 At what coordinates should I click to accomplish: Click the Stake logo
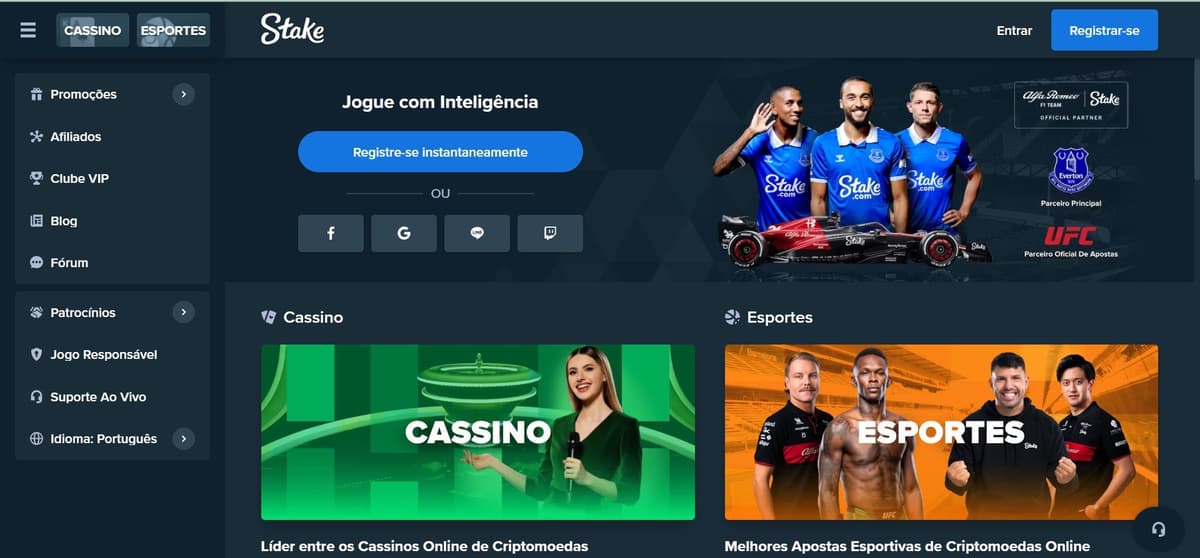coord(292,29)
